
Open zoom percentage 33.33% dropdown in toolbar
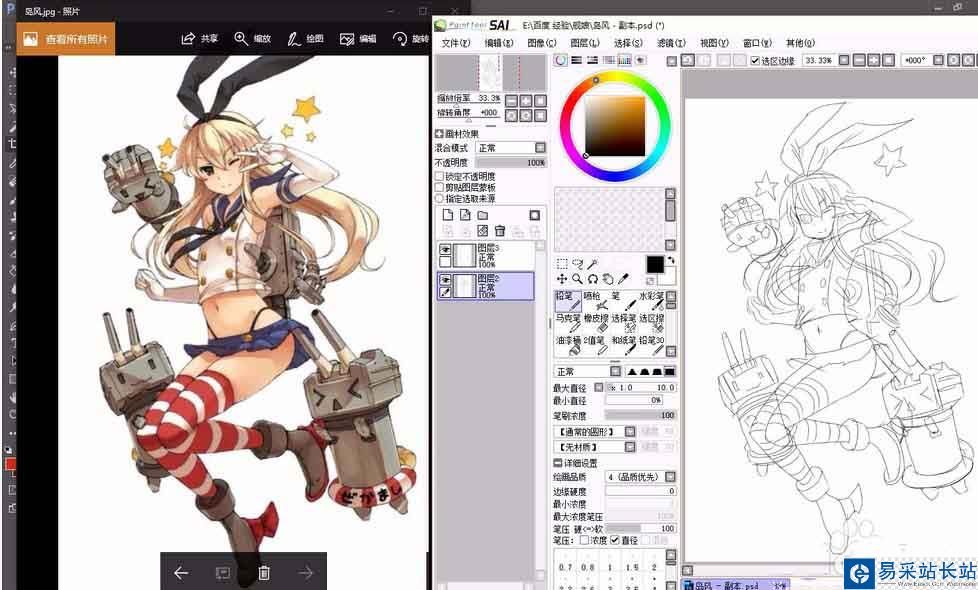[x=843, y=60]
